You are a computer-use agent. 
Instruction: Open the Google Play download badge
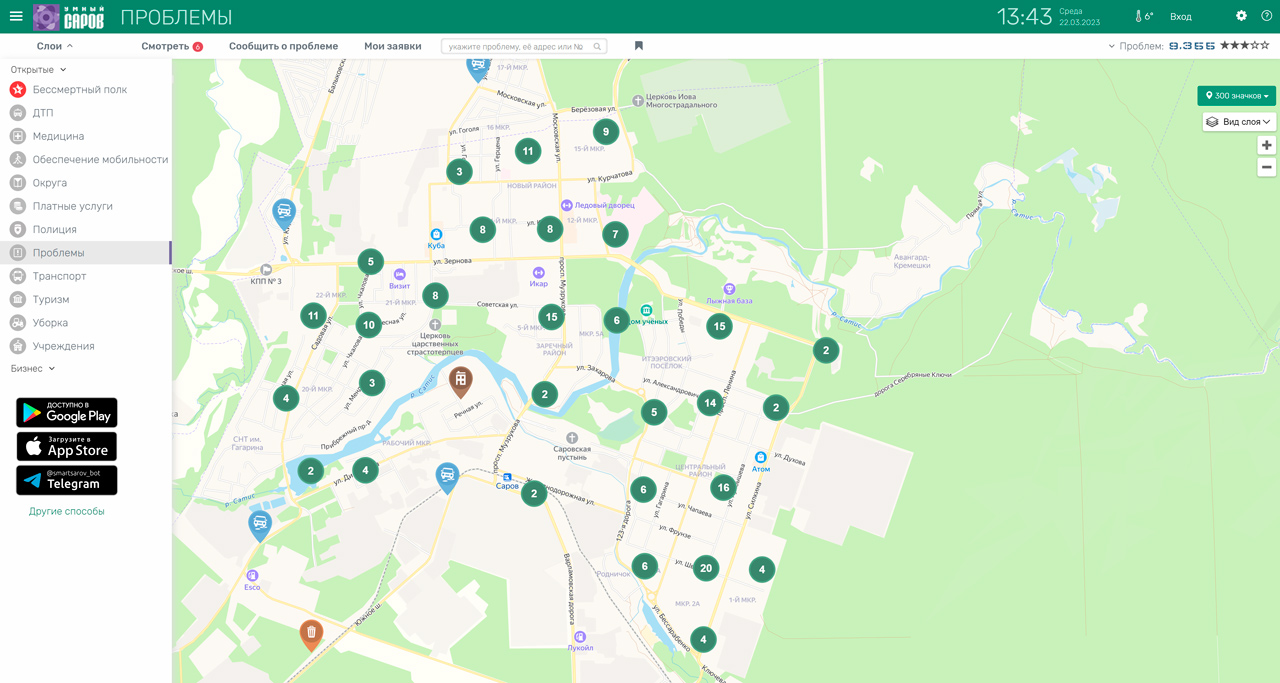pos(67,412)
